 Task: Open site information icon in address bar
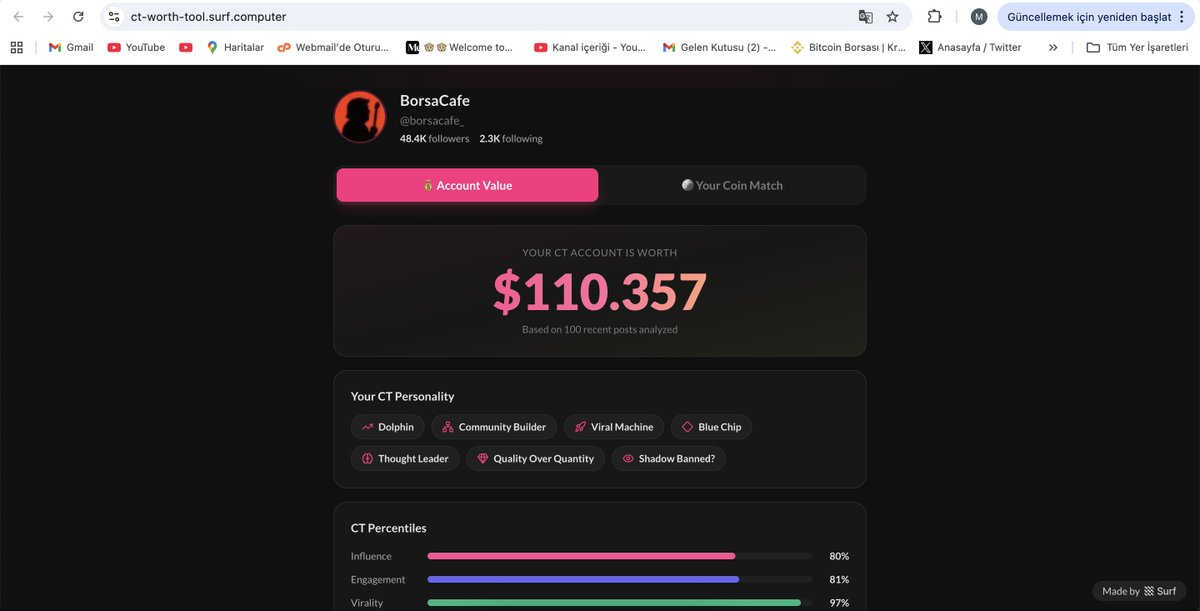[114, 17]
